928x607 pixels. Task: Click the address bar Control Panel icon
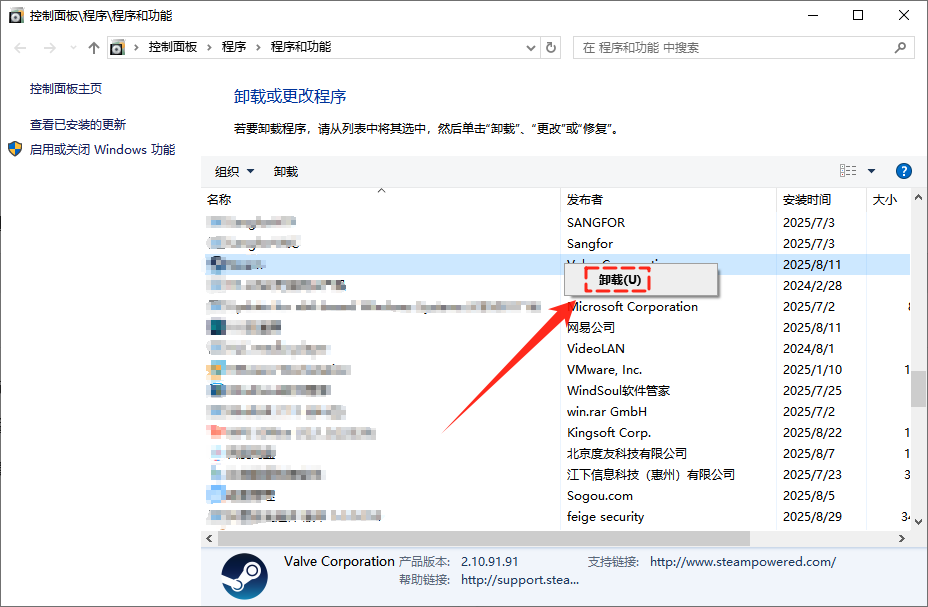[118, 47]
